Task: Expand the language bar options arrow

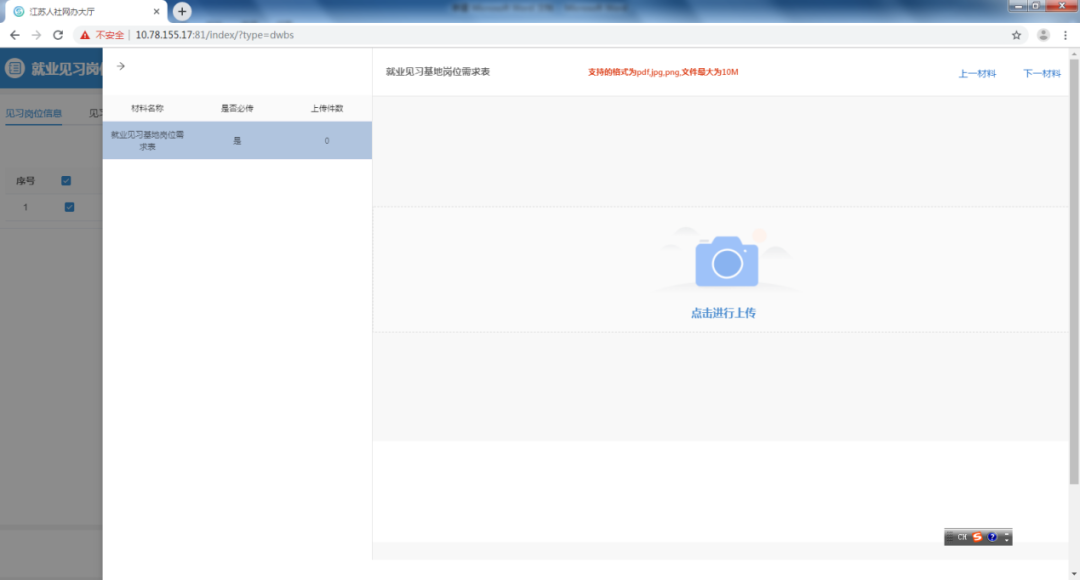Action: tap(1006, 538)
